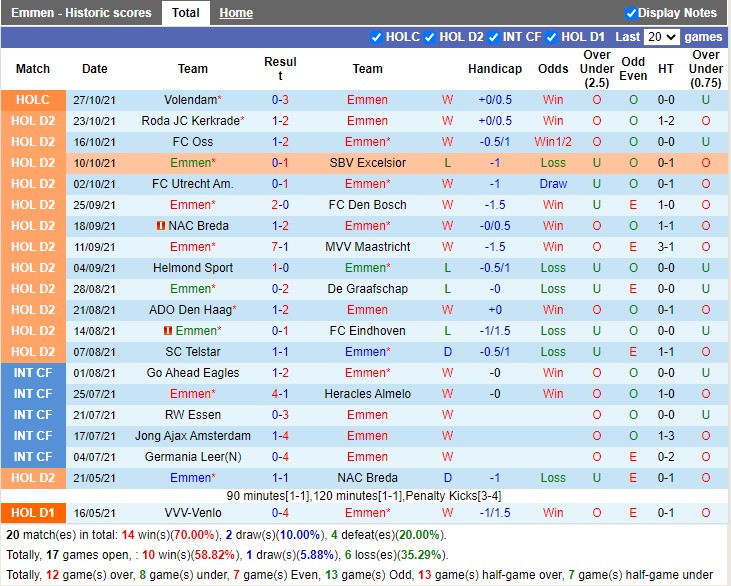Open the VVV-Venlo team link
This screenshot has height=586, width=731.
point(193,513)
